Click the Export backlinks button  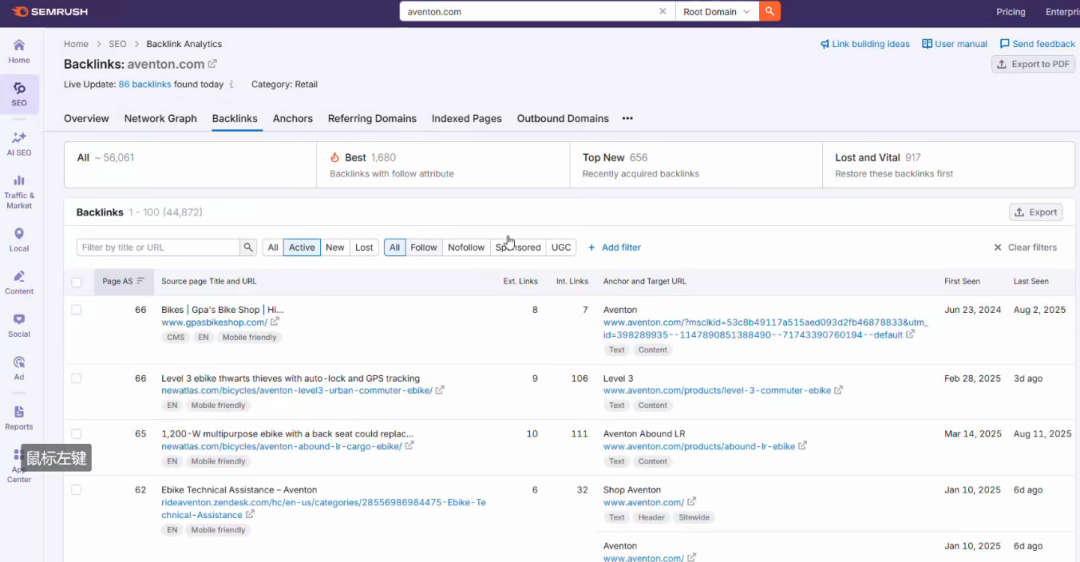[1036, 212]
